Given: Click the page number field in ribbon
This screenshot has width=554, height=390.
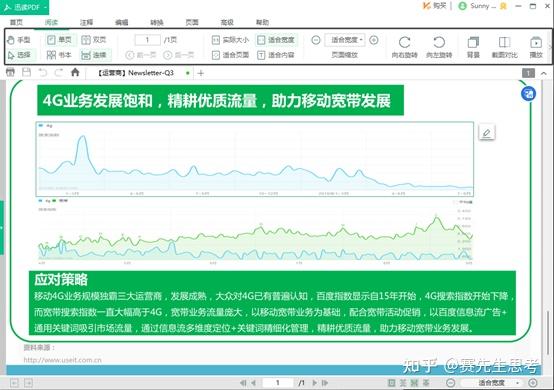Looking at the screenshot, I should tap(147, 40).
